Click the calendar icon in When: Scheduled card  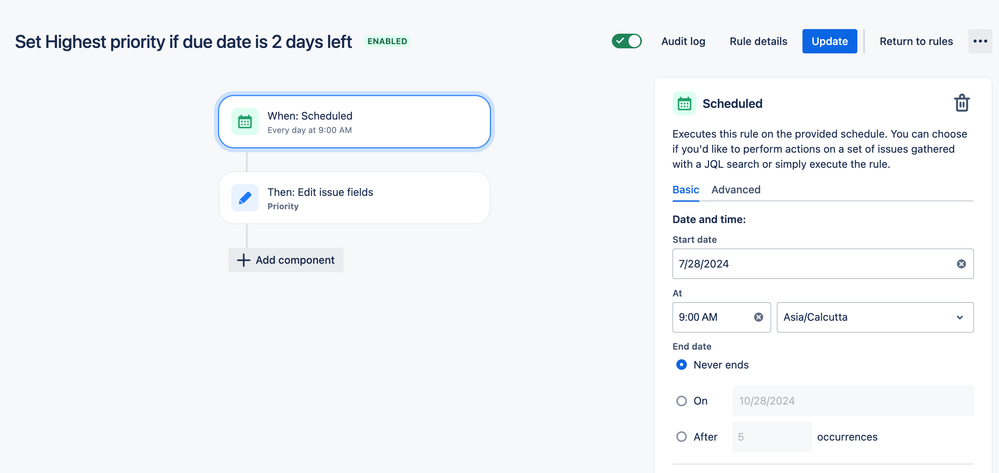pyautogui.click(x=245, y=122)
